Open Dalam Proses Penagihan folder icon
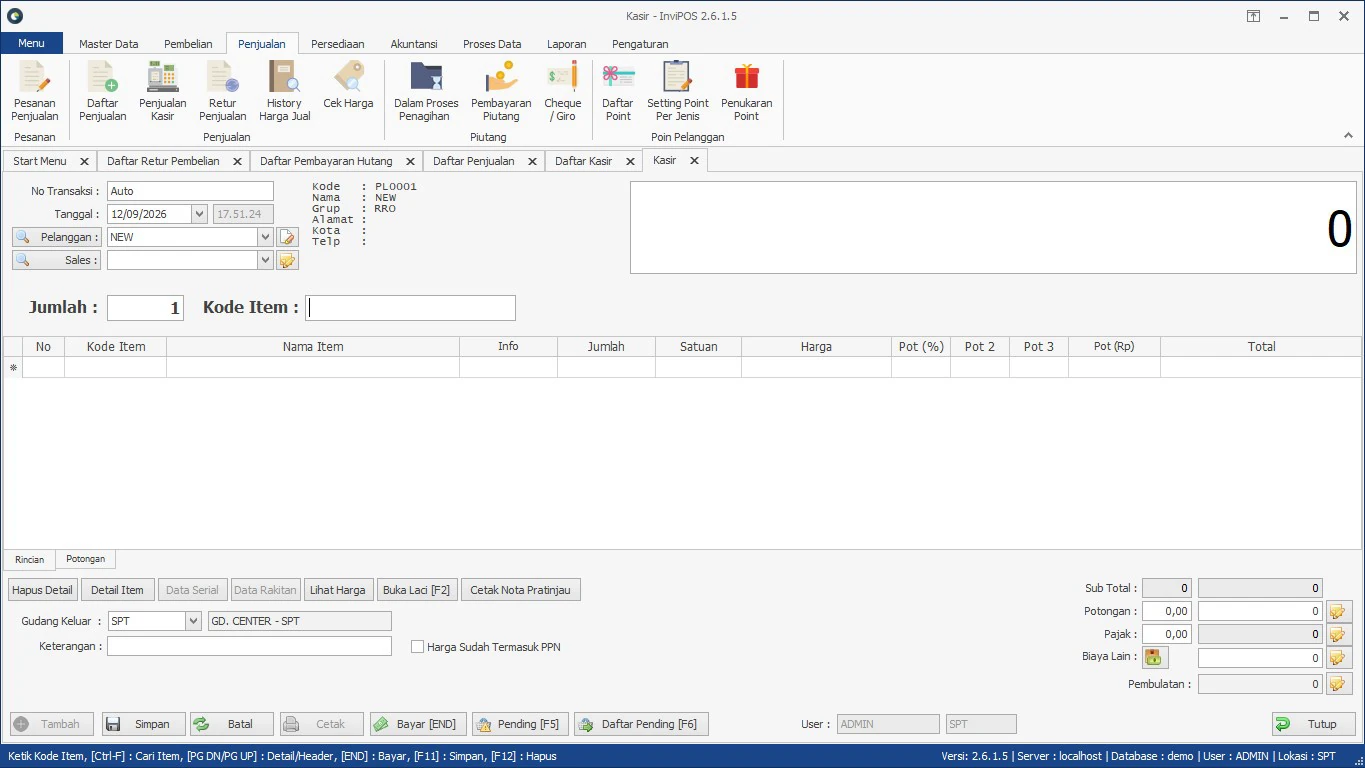Screen dimensions: 1365x768 [x=426, y=91]
